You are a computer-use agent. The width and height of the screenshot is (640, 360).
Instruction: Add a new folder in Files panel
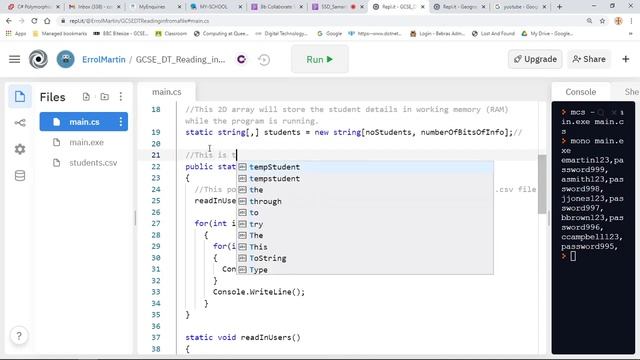(104, 97)
